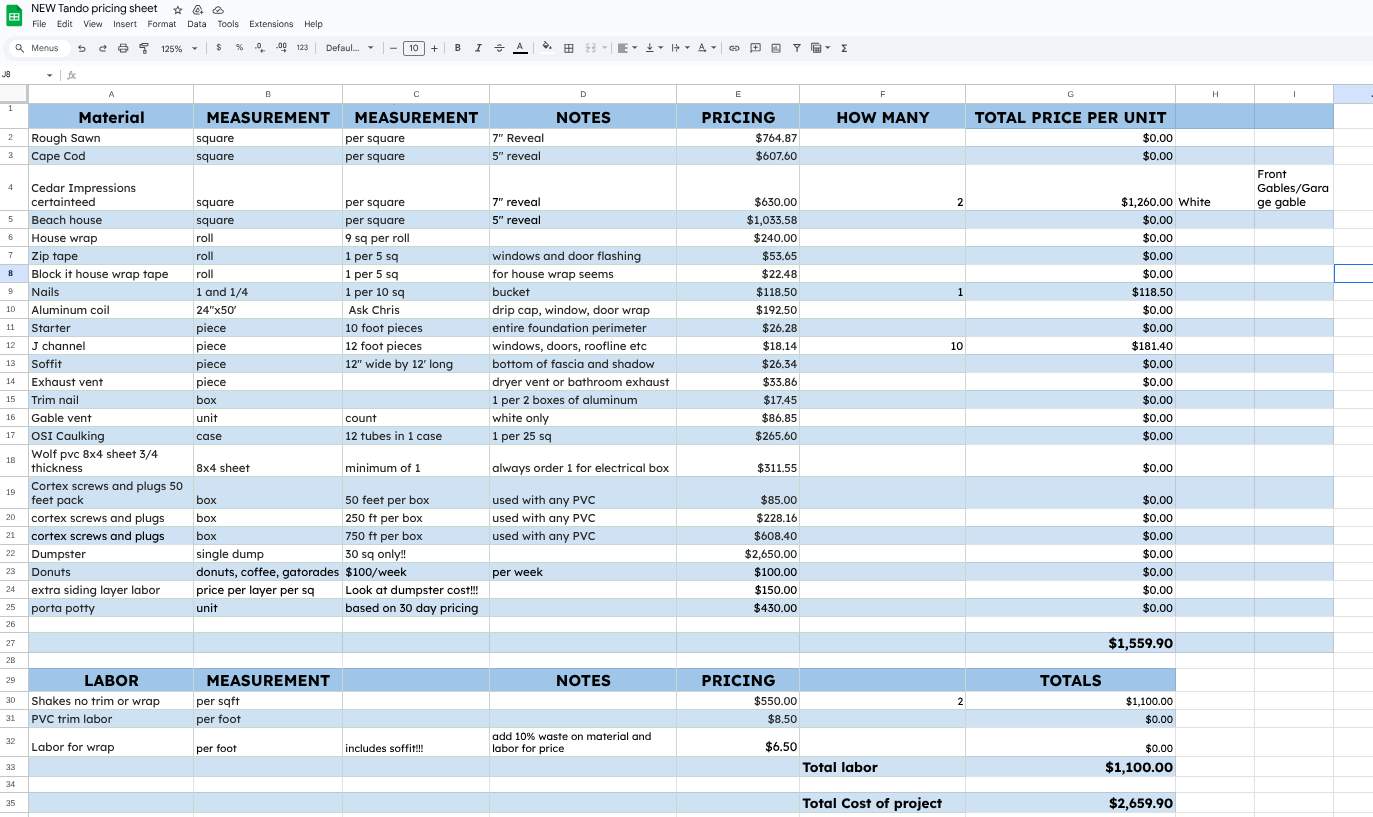The image size is (1373, 817).
Task: Open the functions (sigma) menu
Action: 844,48
